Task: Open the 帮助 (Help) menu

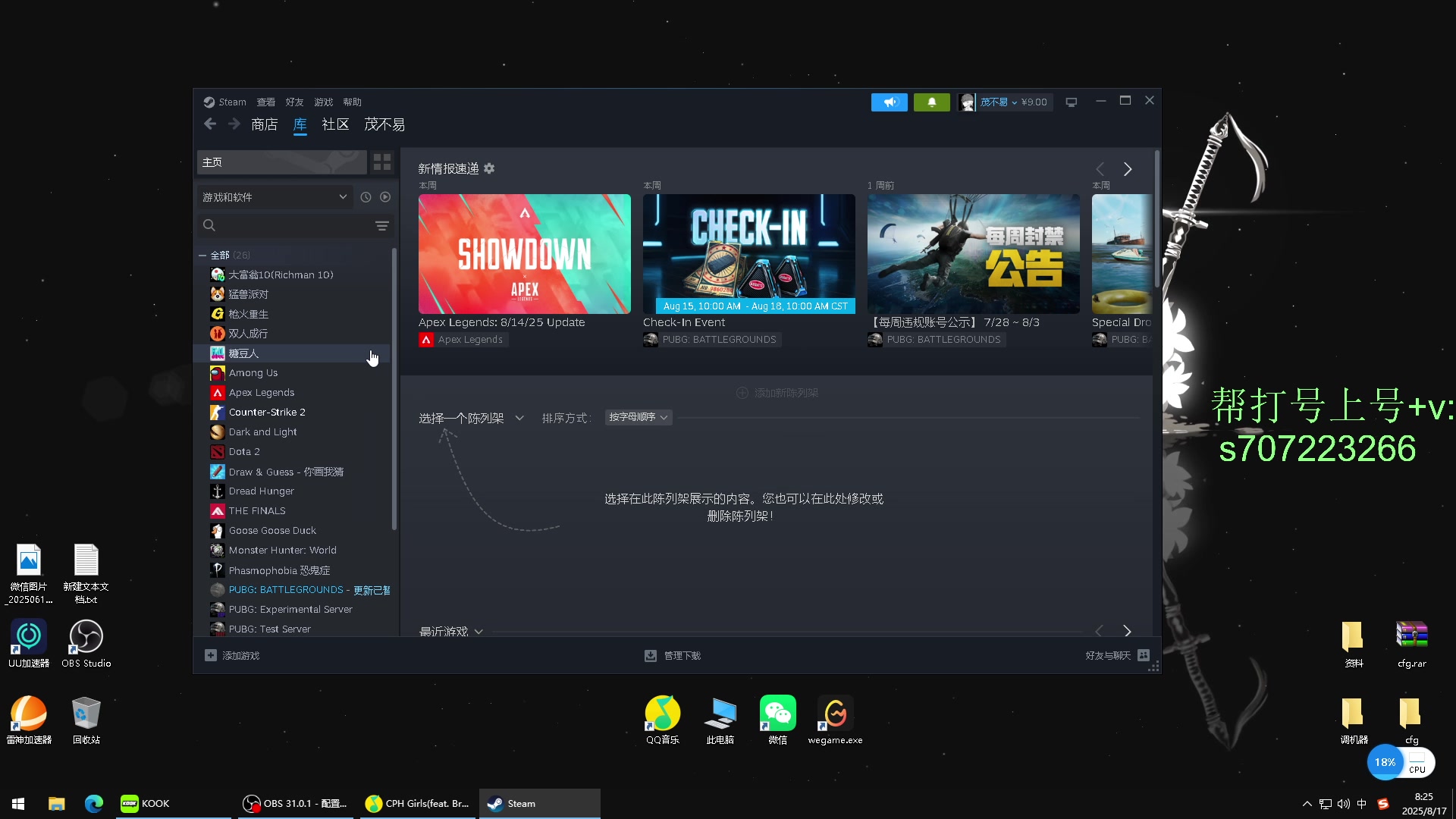Action: coord(352,102)
